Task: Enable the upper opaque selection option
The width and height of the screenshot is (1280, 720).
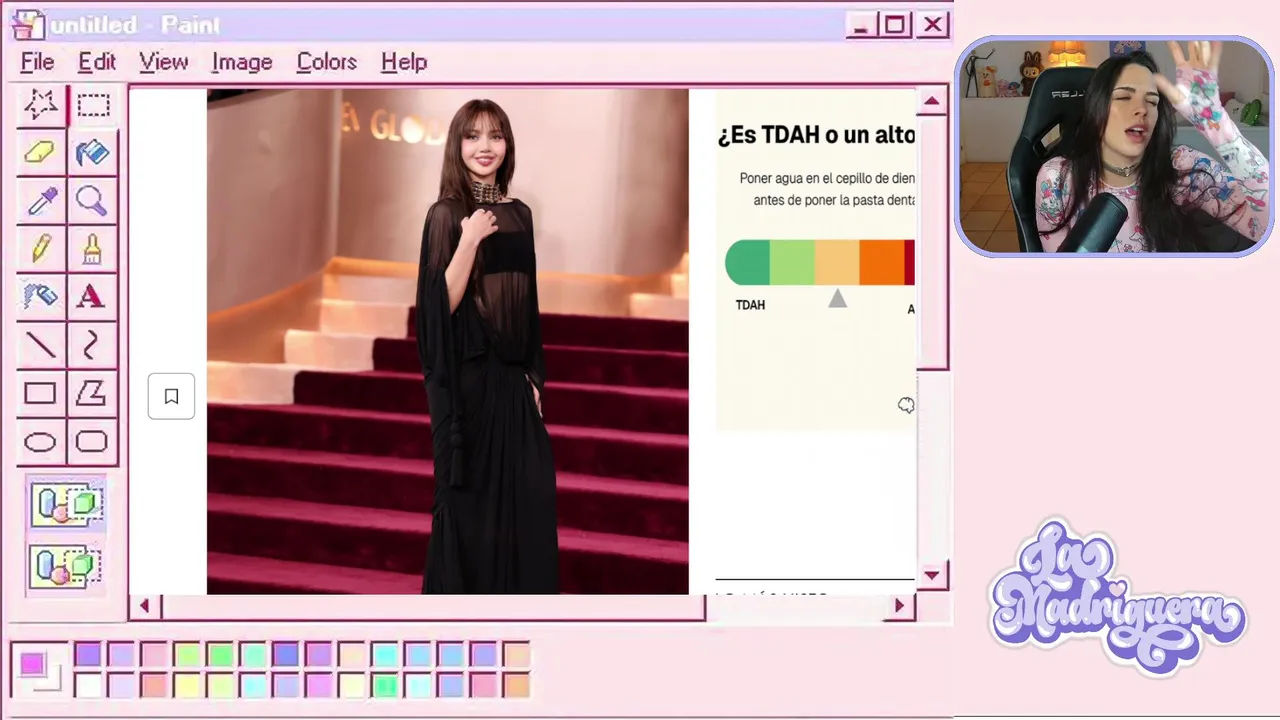Action: (66, 505)
